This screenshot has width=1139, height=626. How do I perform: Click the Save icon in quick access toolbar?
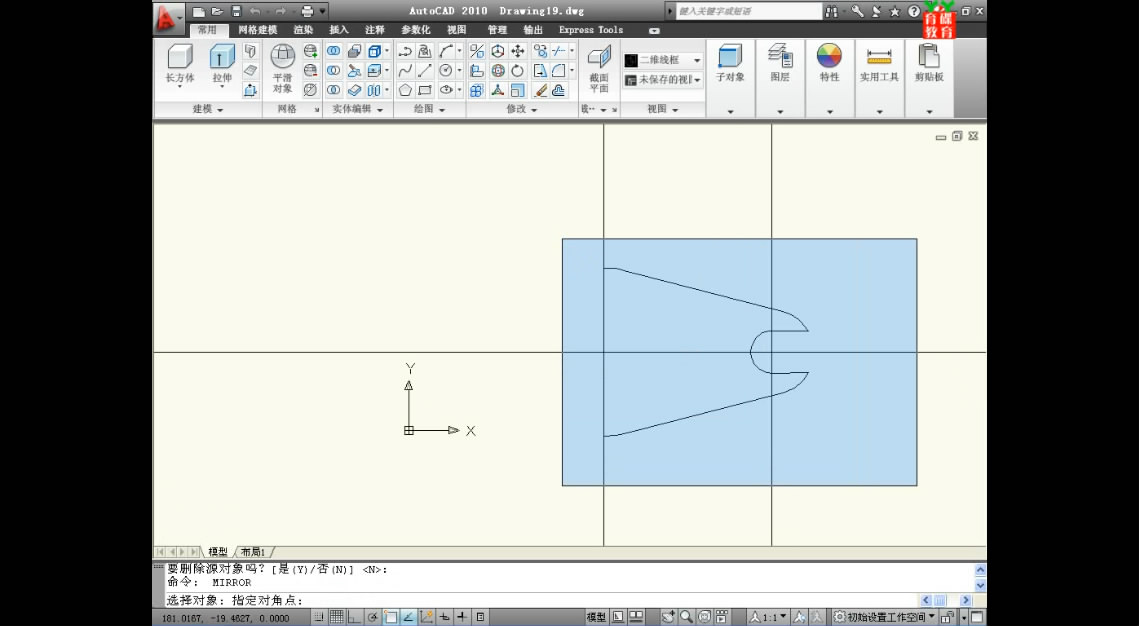point(236,12)
